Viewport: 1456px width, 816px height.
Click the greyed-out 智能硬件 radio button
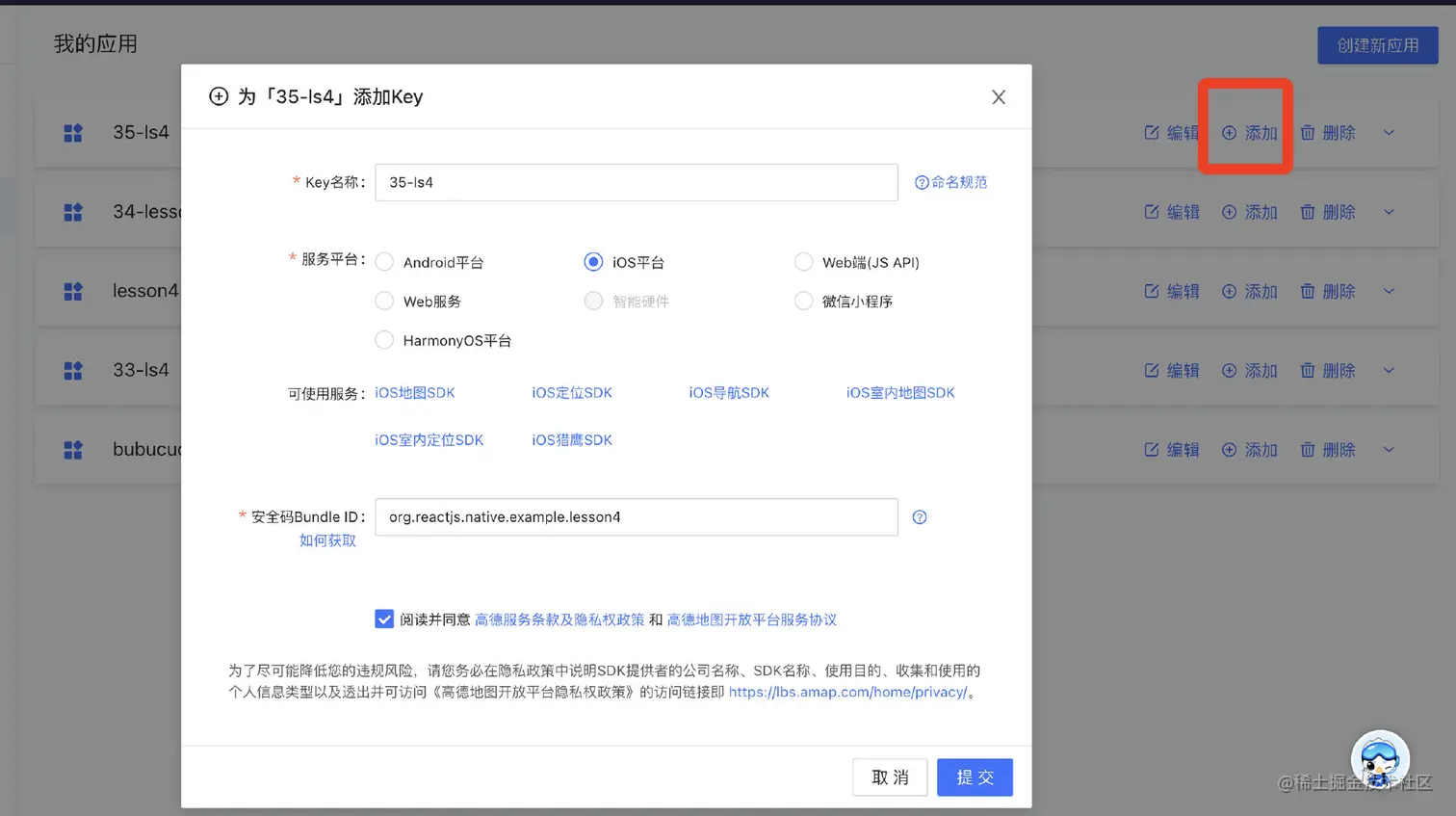pos(593,302)
